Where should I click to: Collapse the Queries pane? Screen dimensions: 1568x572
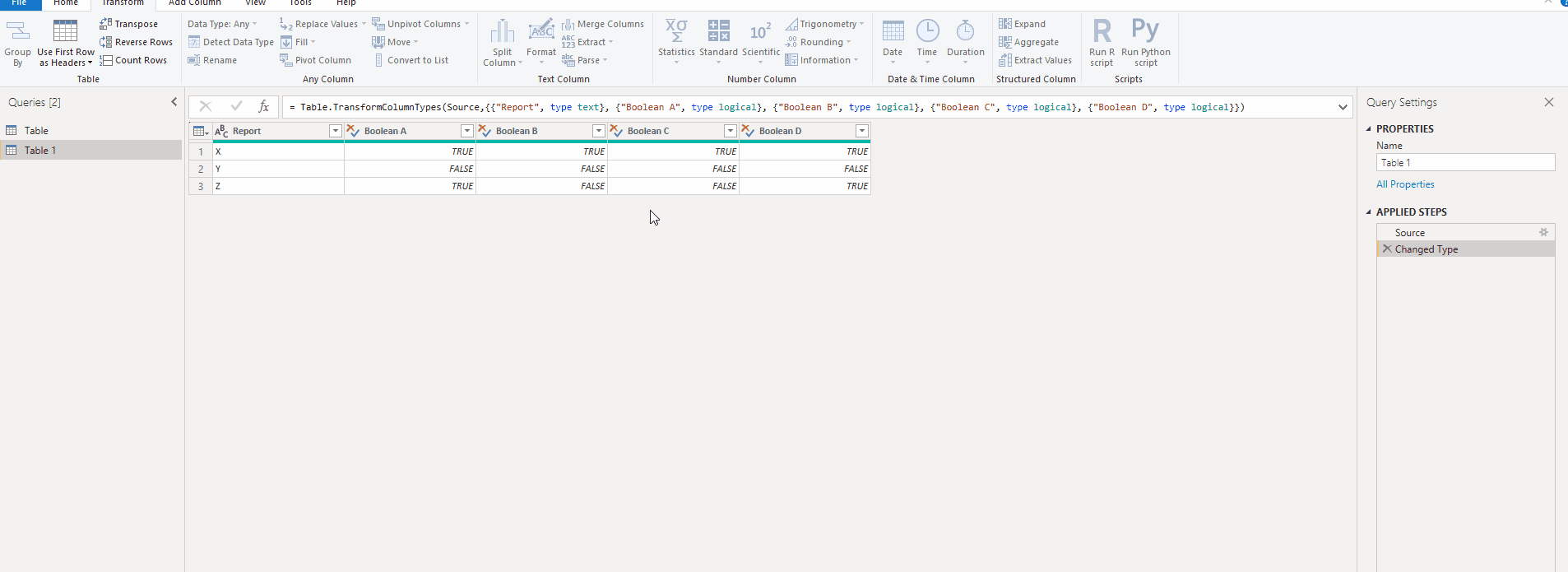coord(174,102)
